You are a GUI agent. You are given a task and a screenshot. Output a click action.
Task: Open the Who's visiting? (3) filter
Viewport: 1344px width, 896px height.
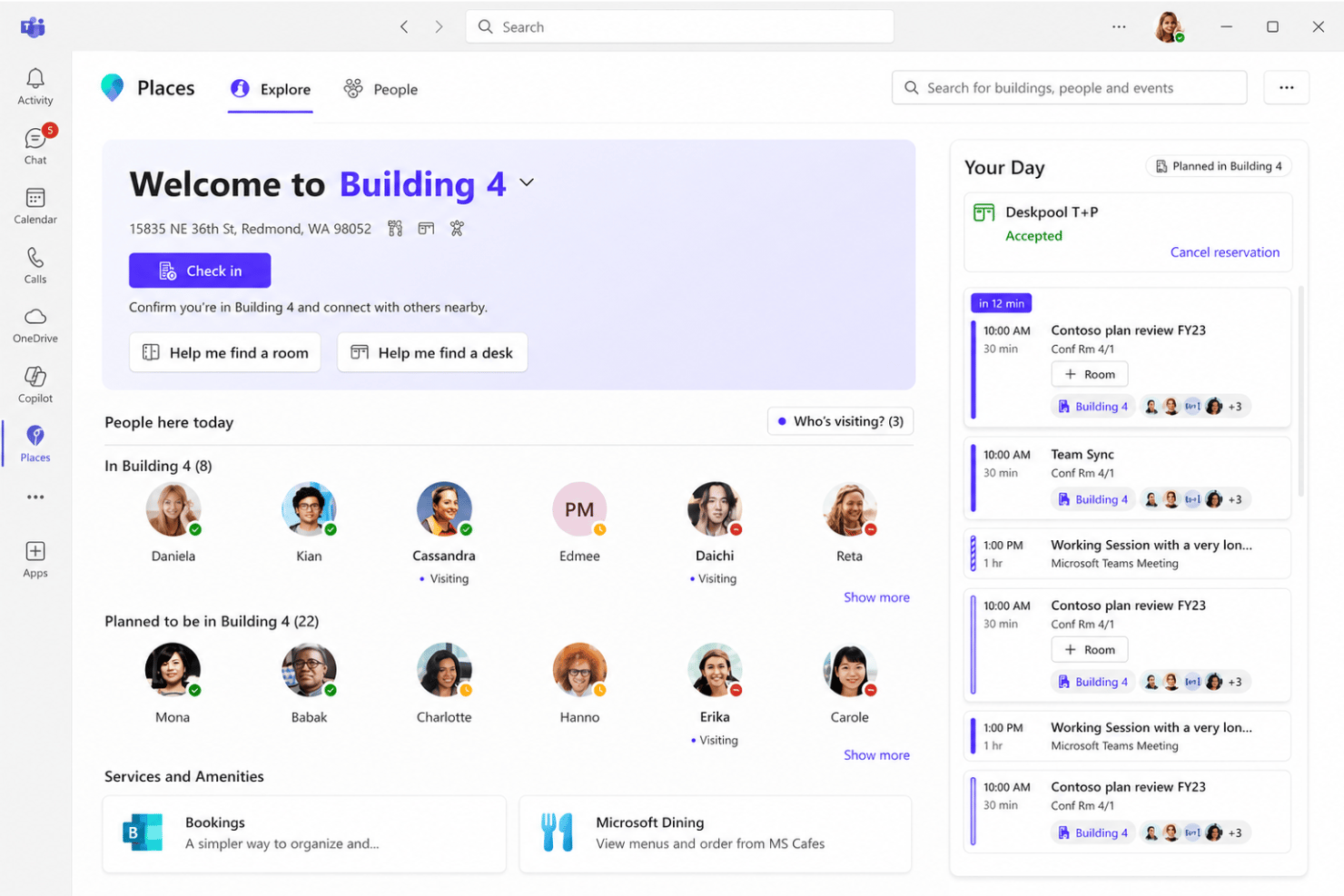[x=841, y=421]
